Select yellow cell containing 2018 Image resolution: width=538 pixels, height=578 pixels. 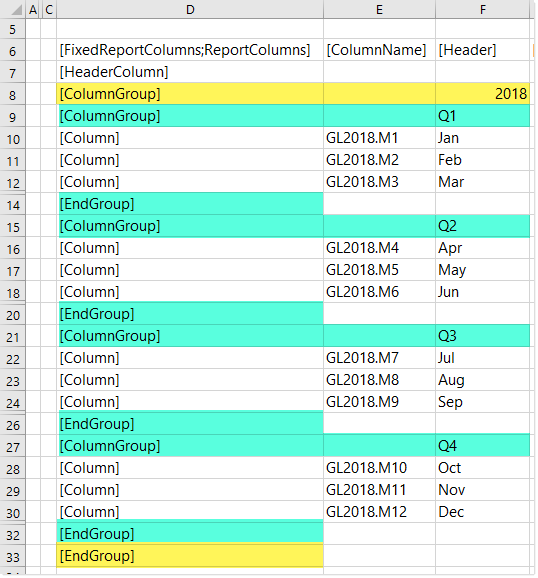pyautogui.click(x=482, y=94)
